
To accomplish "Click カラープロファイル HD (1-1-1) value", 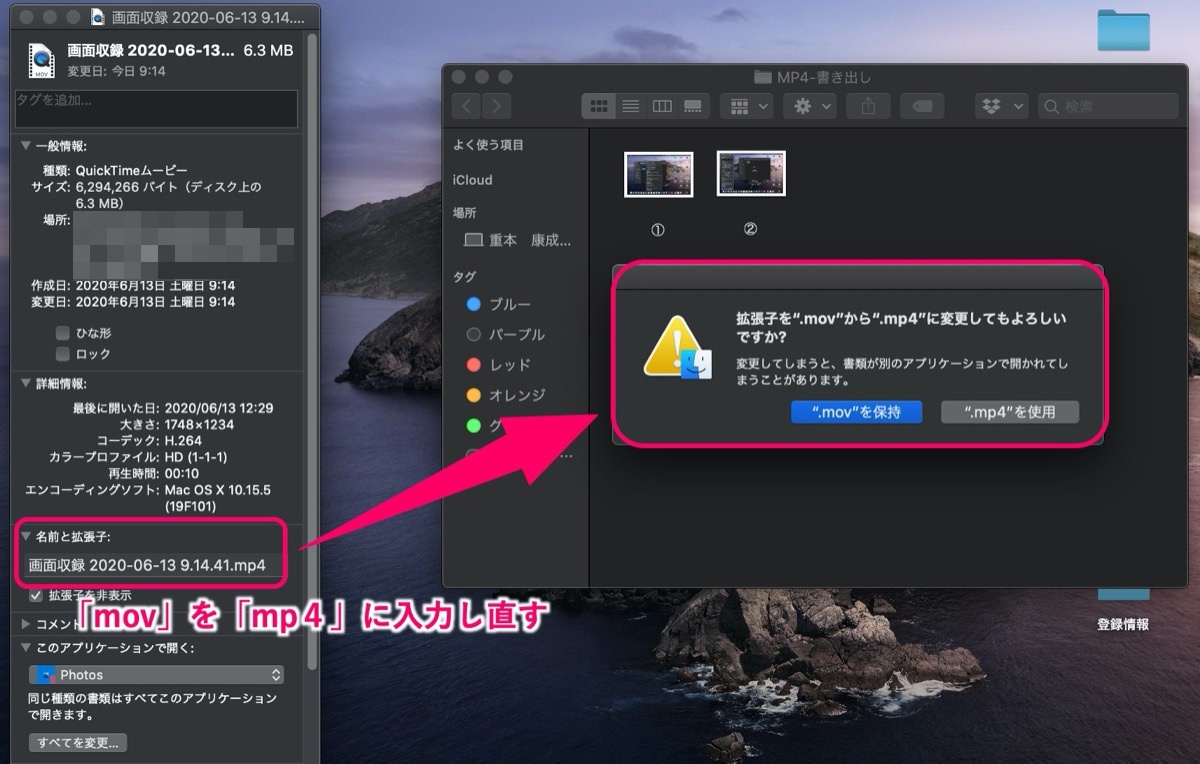I will (x=198, y=456).
